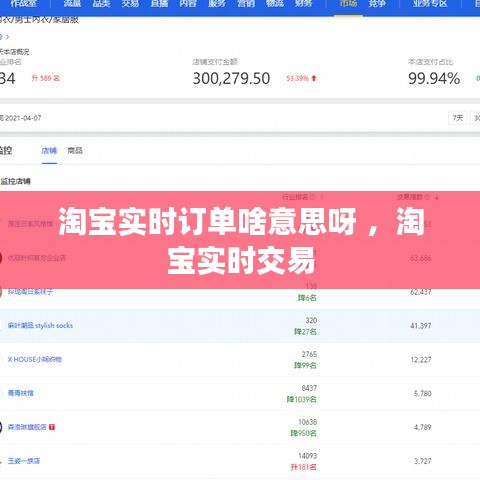The image size is (480, 480).
Task: Open the 业务专区 menu item
Action: [x=430, y=4]
